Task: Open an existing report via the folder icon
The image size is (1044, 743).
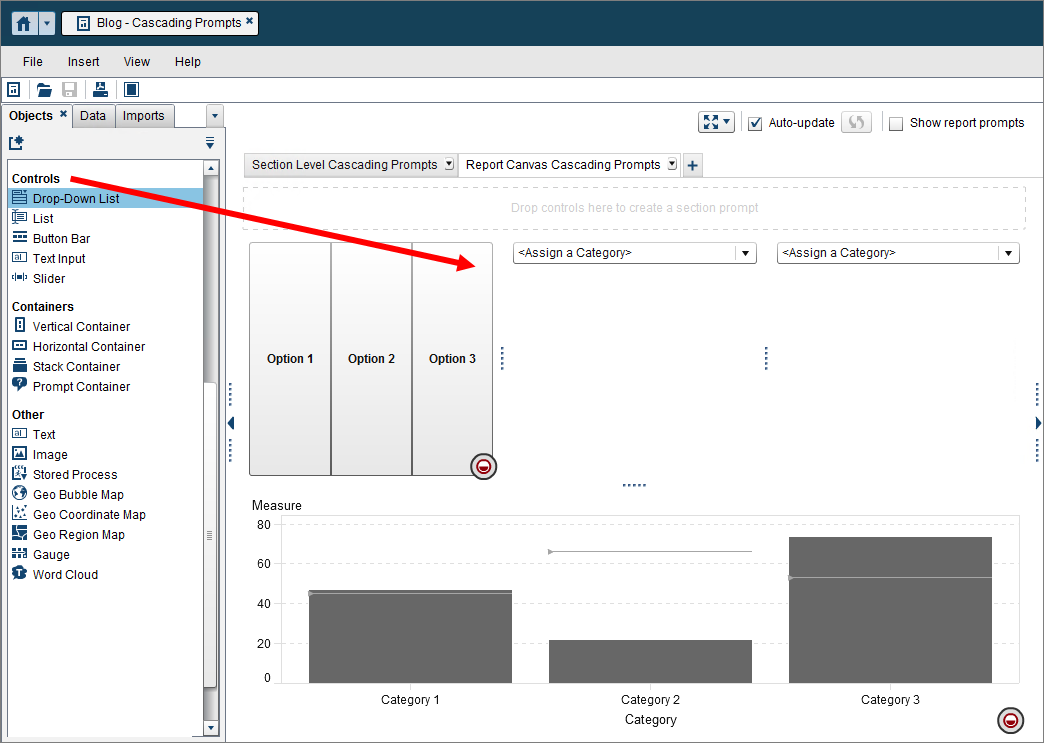Action: [44, 89]
